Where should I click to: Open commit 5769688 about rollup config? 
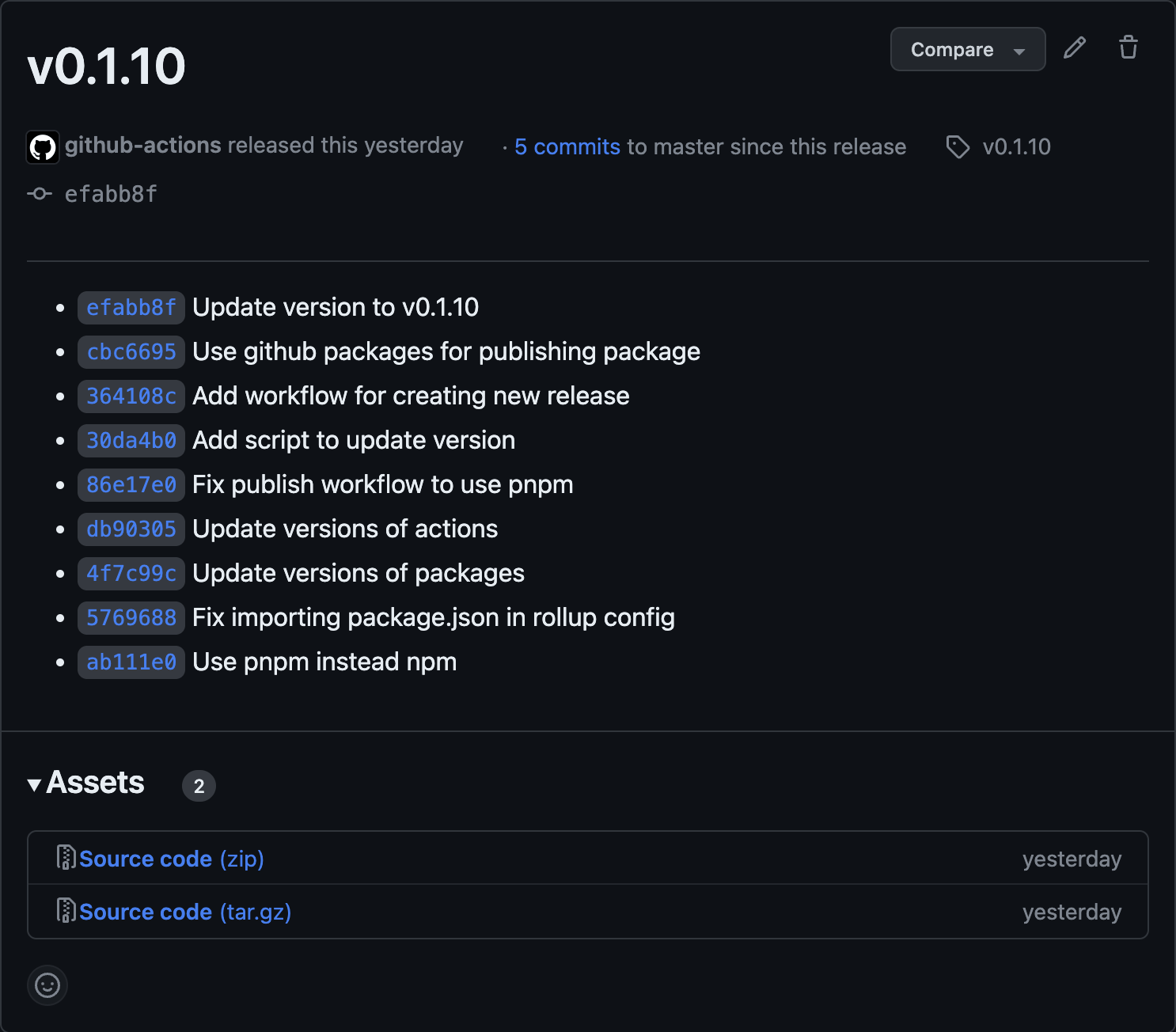131,617
